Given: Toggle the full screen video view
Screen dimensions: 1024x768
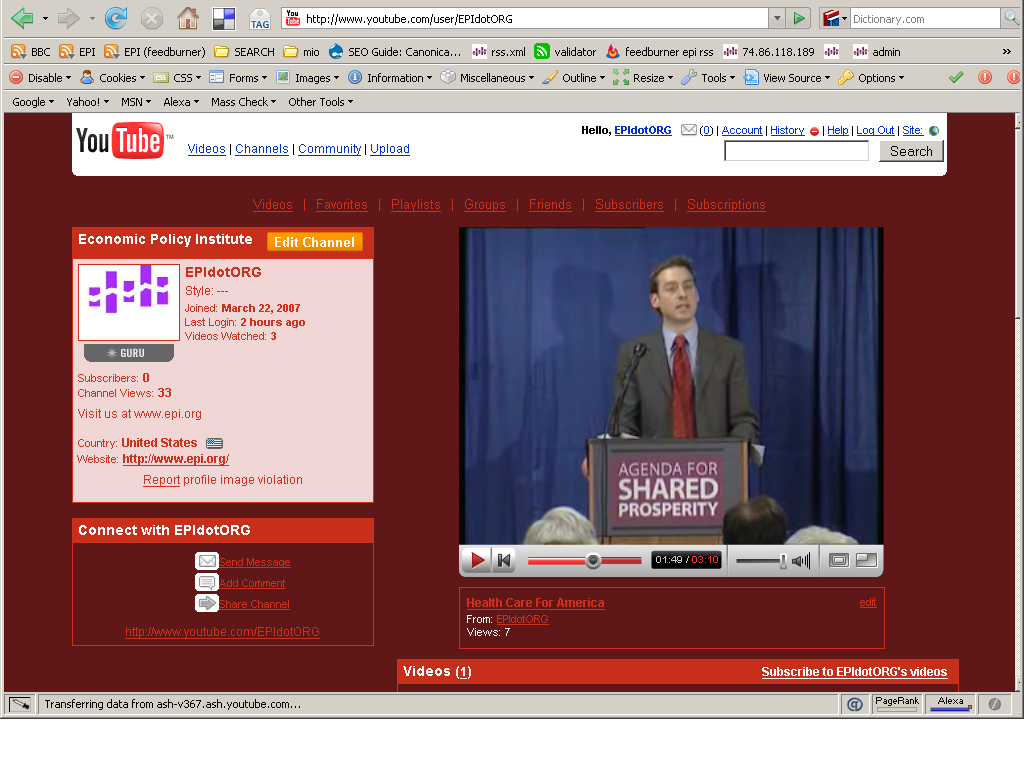Looking at the screenshot, I should (867, 560).
